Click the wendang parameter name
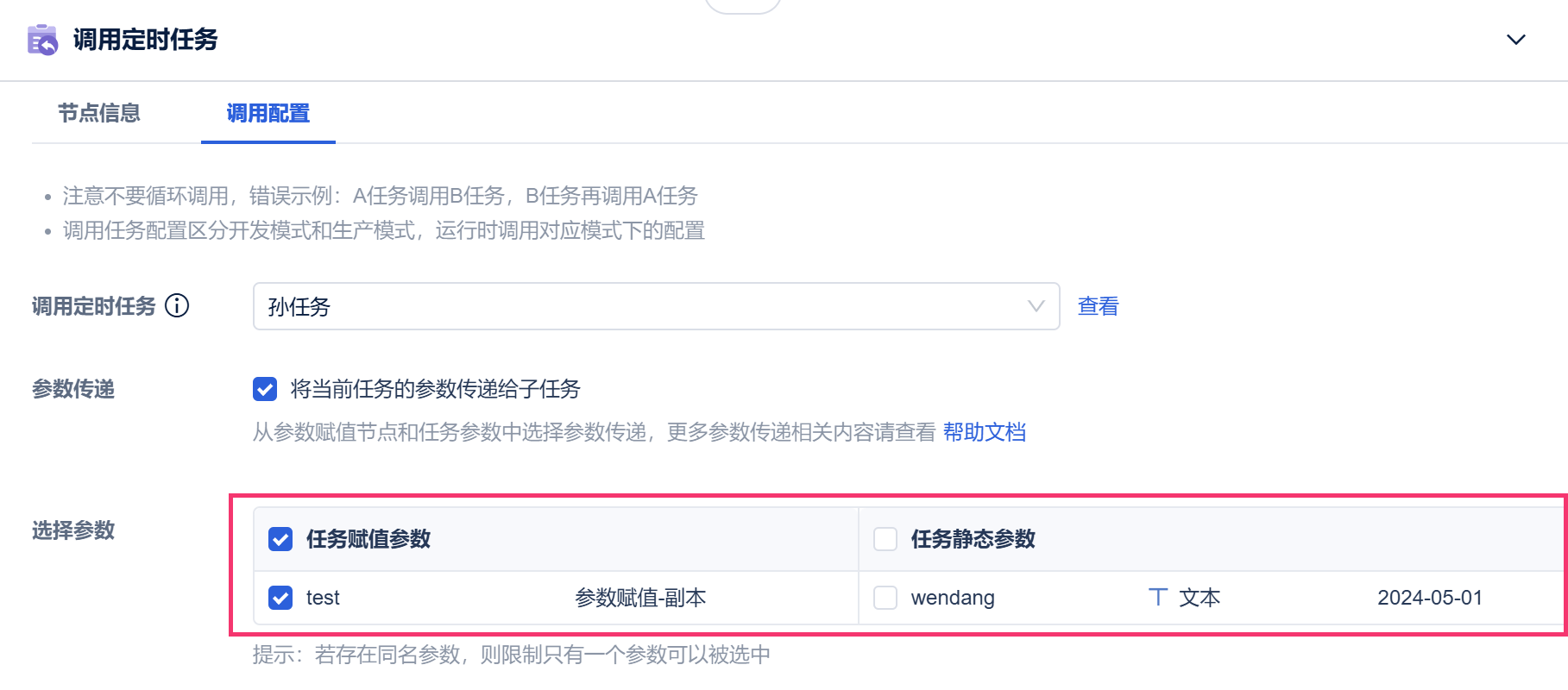 tap(953, 598)
